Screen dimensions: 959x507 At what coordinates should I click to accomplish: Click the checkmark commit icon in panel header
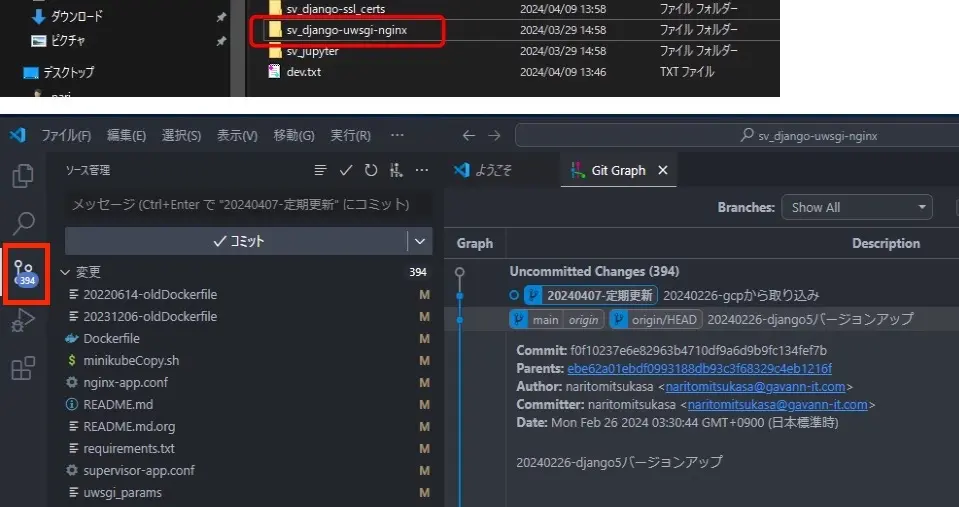pos(346,171)
